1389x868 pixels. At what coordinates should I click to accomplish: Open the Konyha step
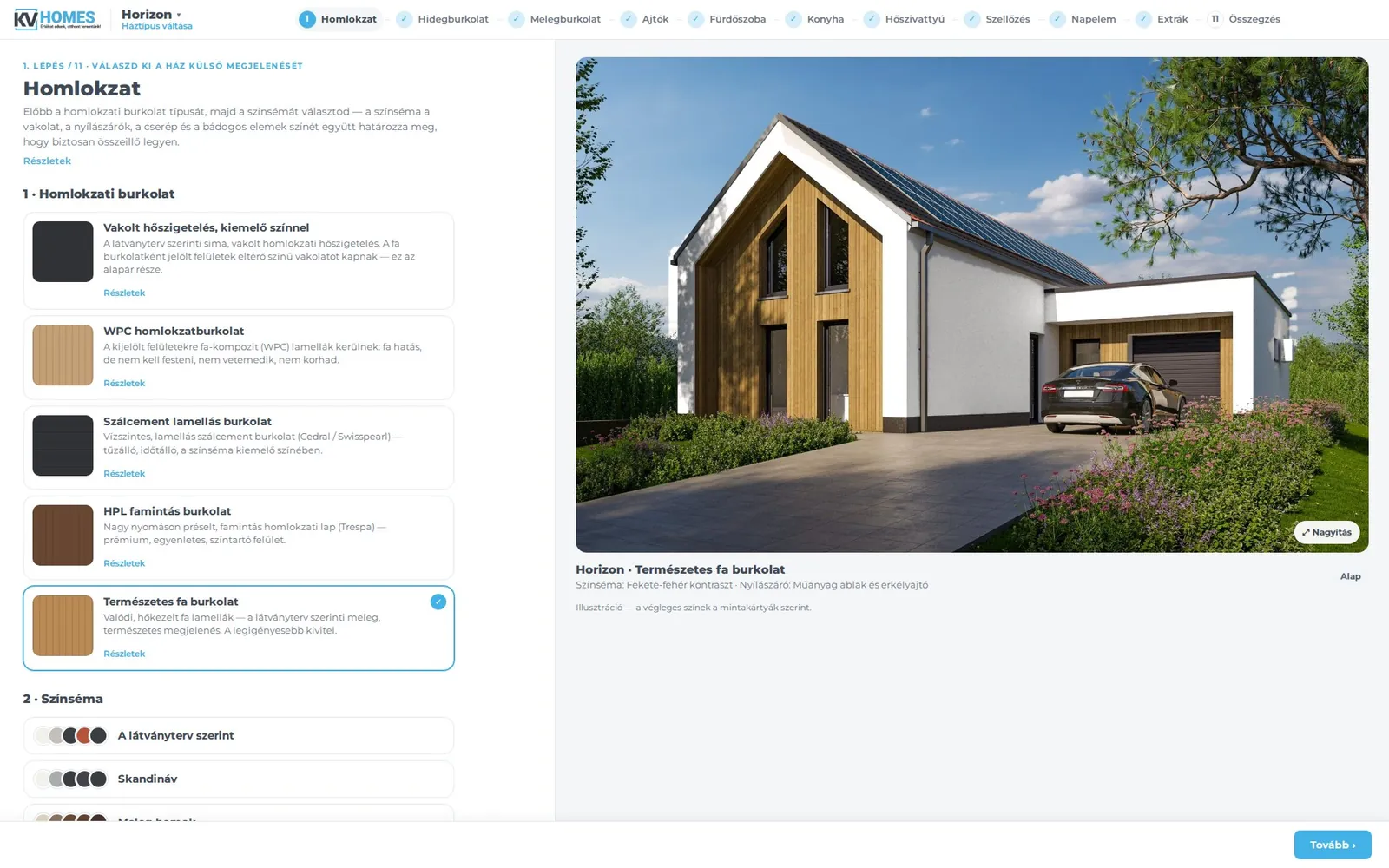pyautogui.click(x=815, y=19)
